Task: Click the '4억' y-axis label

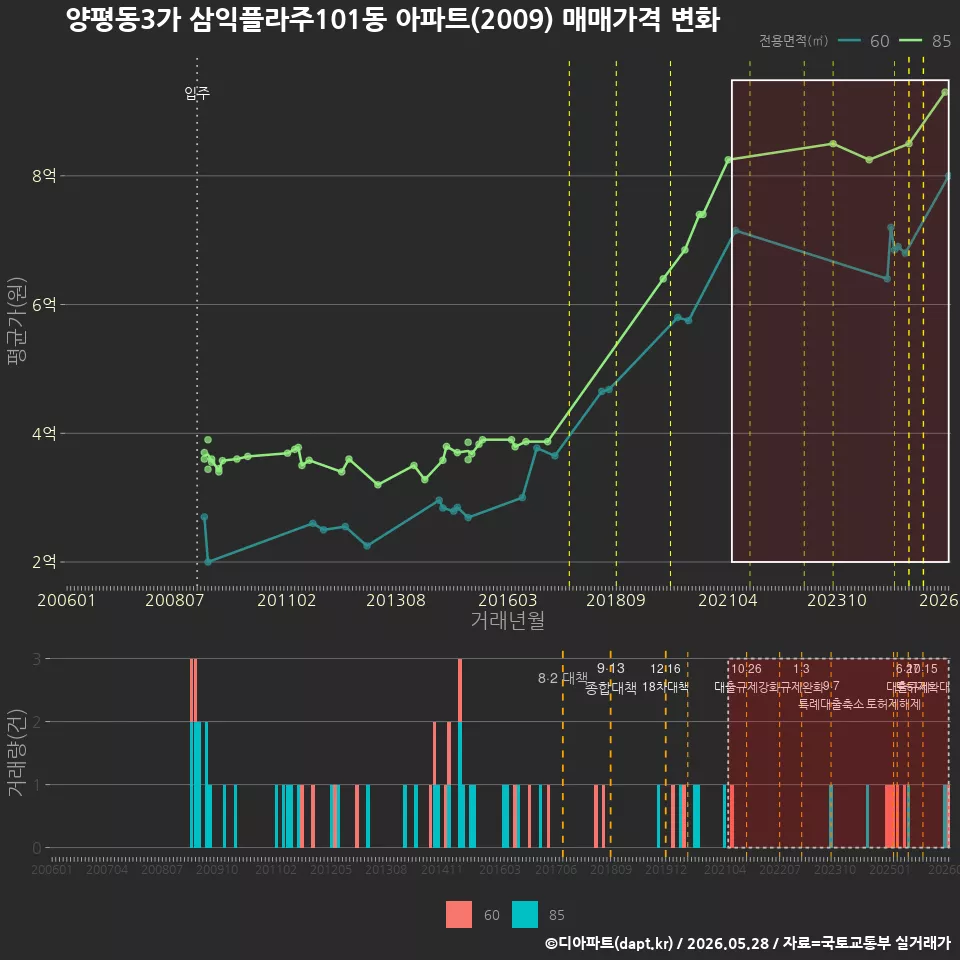Action: [x=44, y=433]
